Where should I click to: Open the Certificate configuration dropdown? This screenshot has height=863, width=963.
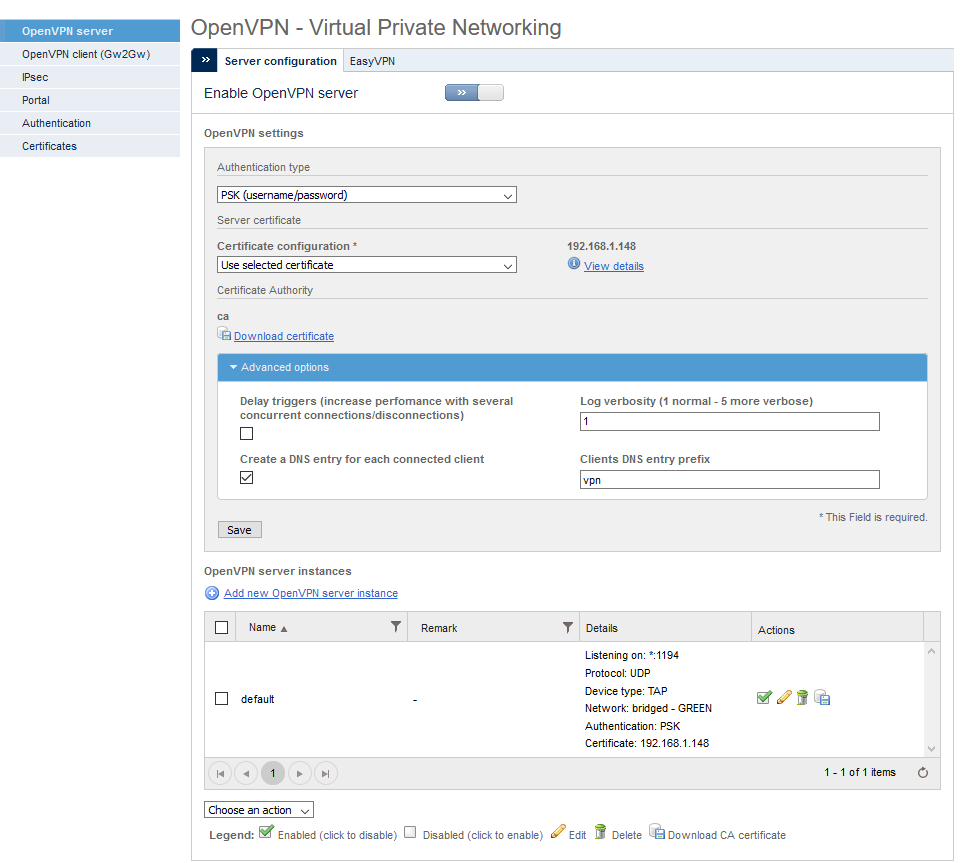pyautogui.click(x=367, y=265)
